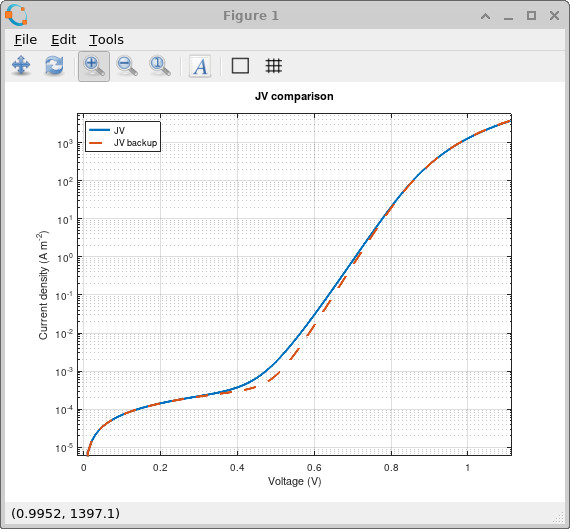Image resolution: width=570 pixels, height=529 pixels.
Task: Roll up window with the caret button
Action: 485,16
